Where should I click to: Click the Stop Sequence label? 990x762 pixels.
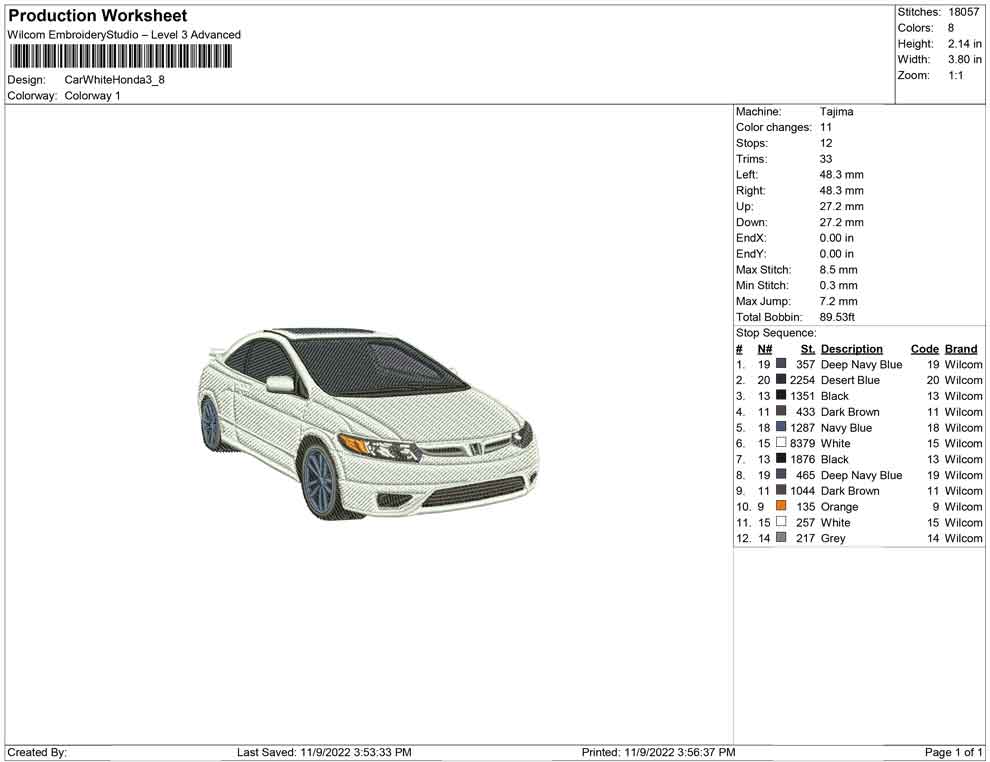tap(776, 333)
